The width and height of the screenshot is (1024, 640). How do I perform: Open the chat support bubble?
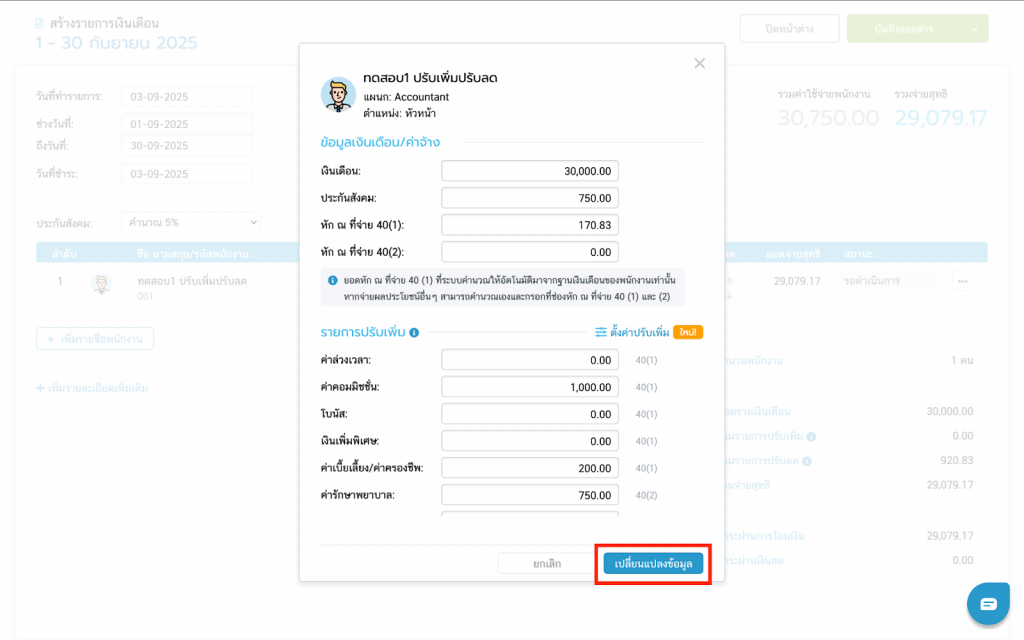(x=988, y=603)
